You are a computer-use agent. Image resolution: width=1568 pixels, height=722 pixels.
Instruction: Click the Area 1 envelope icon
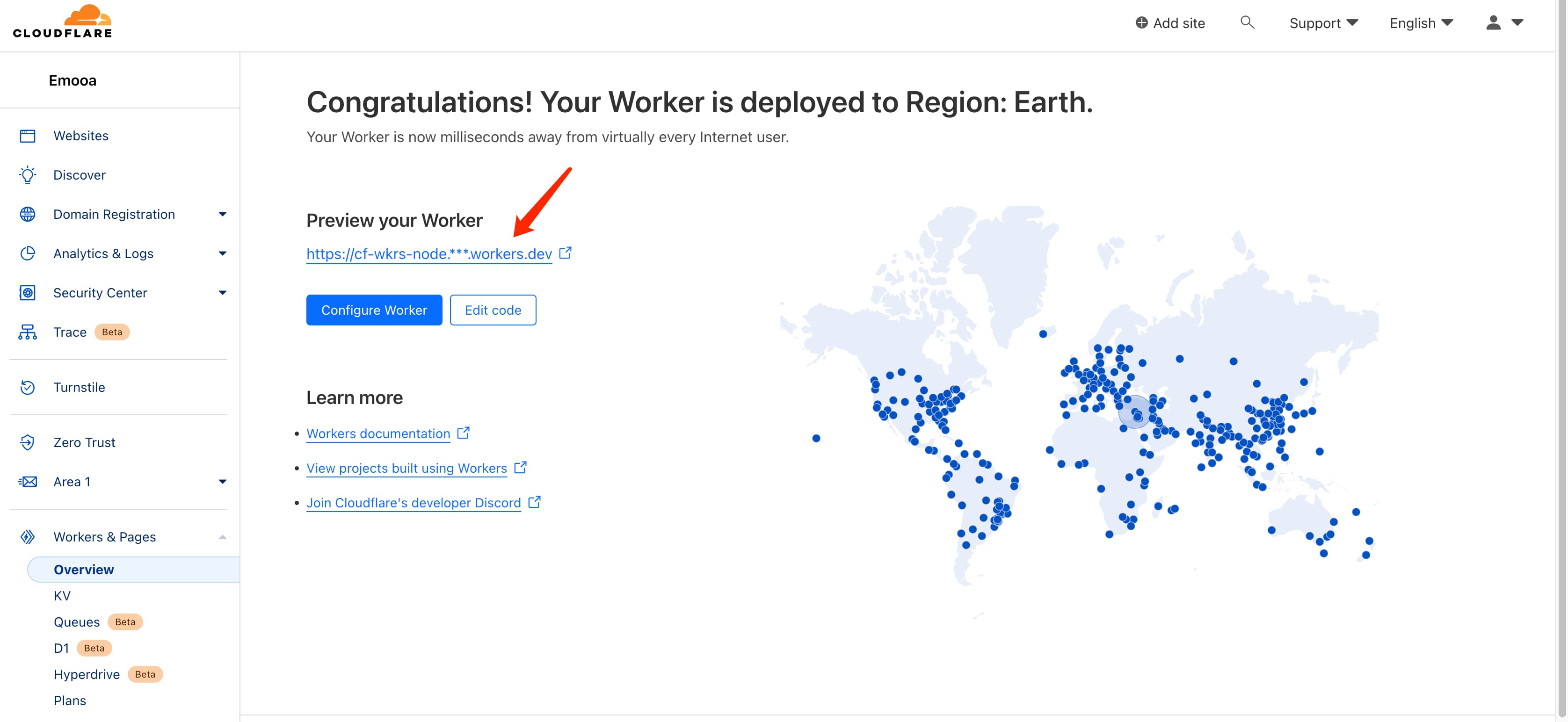[28, 482]
